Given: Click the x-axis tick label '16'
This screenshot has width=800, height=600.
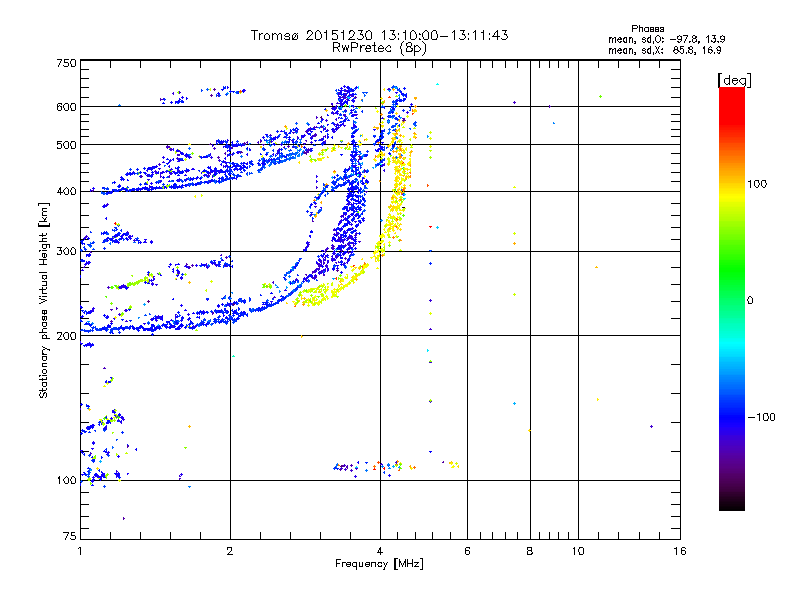Looking at the screenshot, I should pos(680,551).
